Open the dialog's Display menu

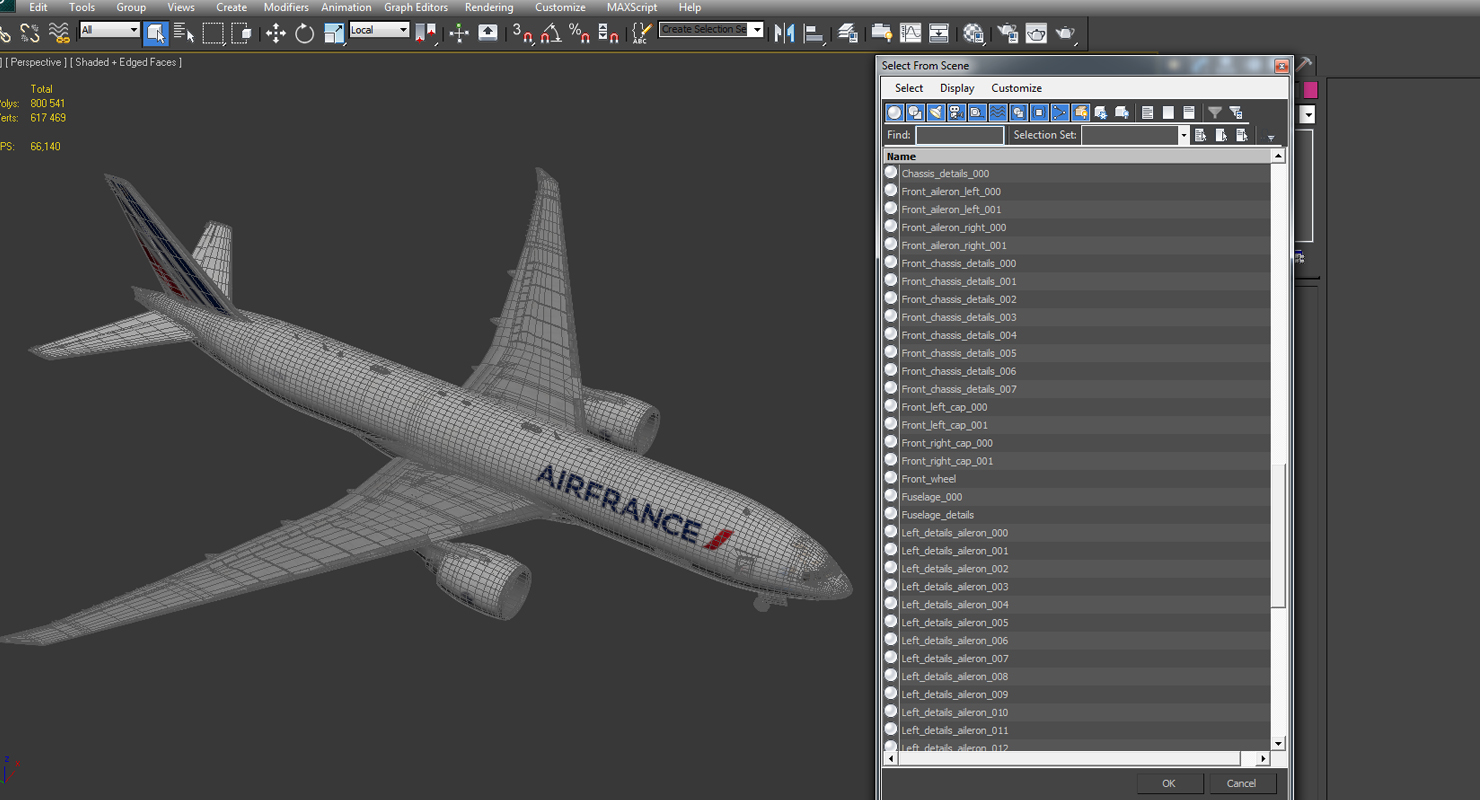pos(957,88)
